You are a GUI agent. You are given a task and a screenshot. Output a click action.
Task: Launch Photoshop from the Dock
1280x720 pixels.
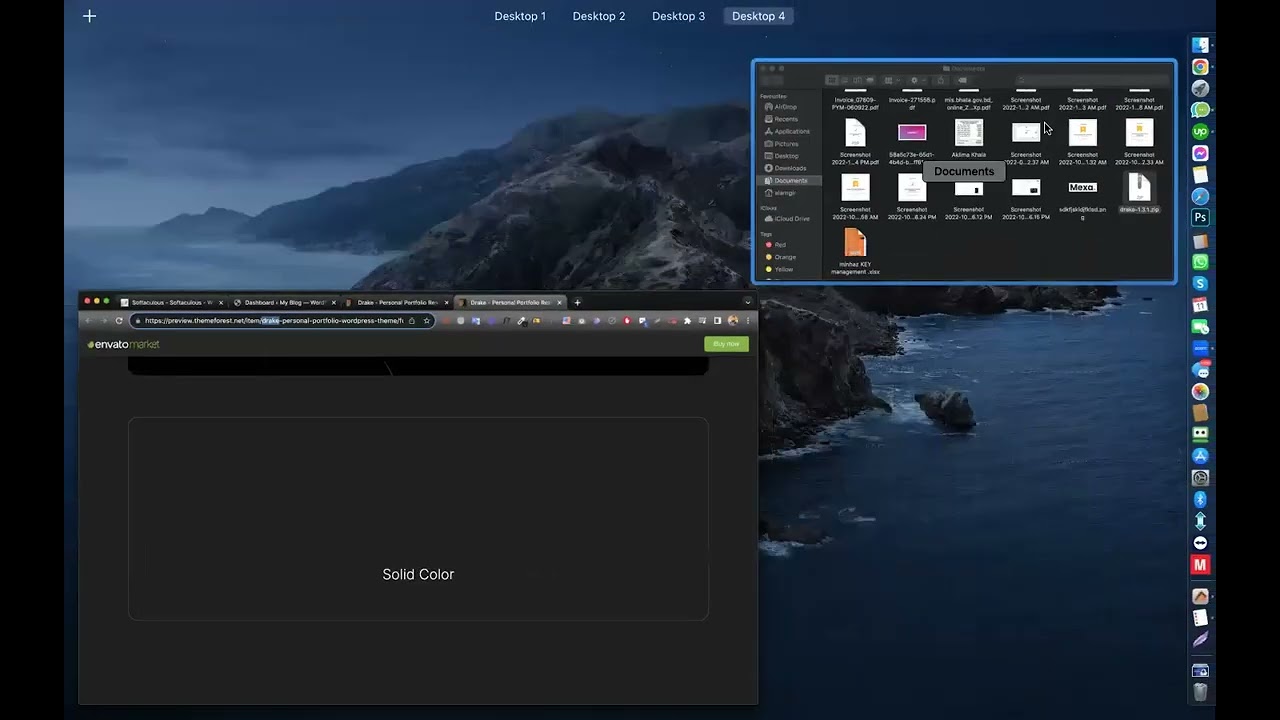[x=1200, y=218]
